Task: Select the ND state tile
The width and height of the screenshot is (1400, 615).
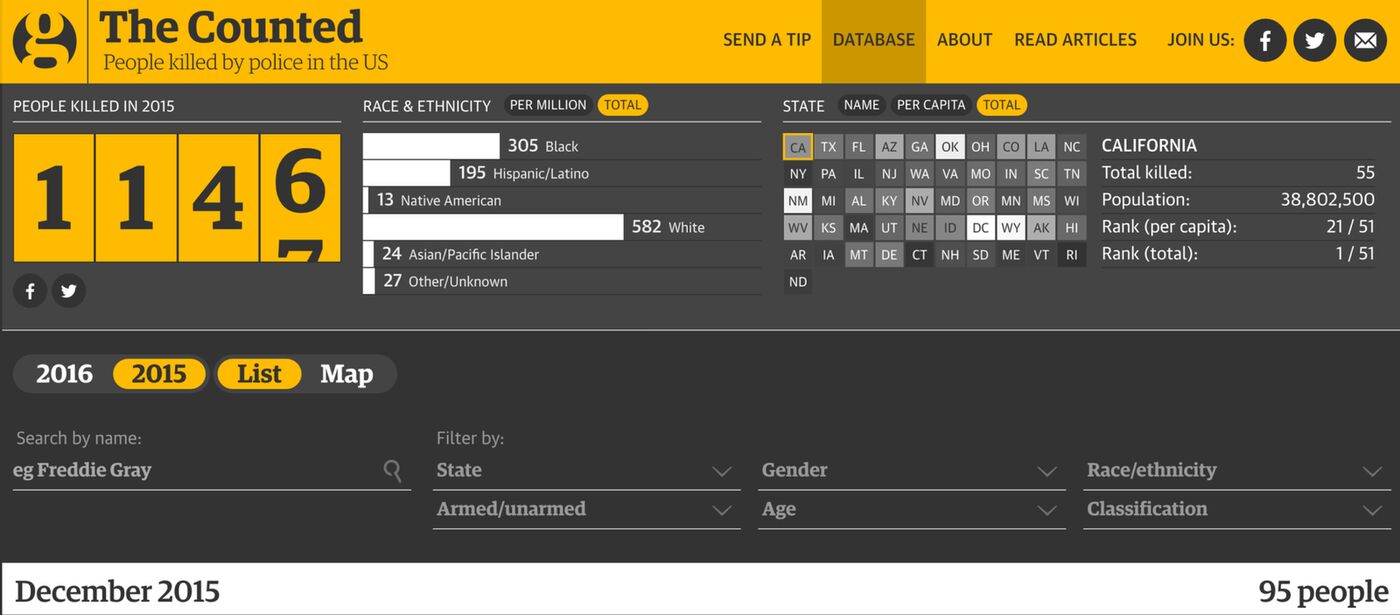Action: [x=798, y=282]
